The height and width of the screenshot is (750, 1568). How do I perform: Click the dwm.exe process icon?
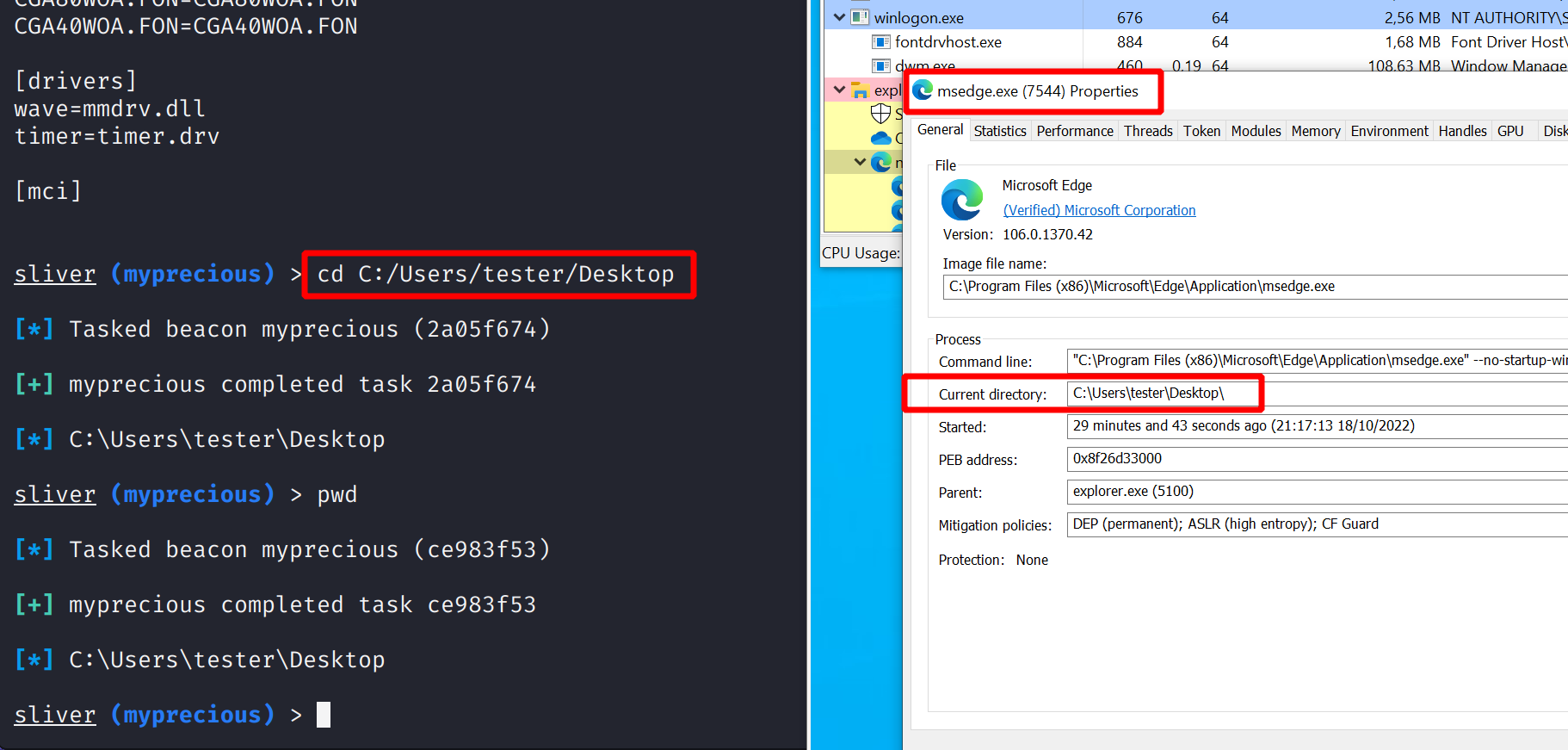(x=880, y=65)
